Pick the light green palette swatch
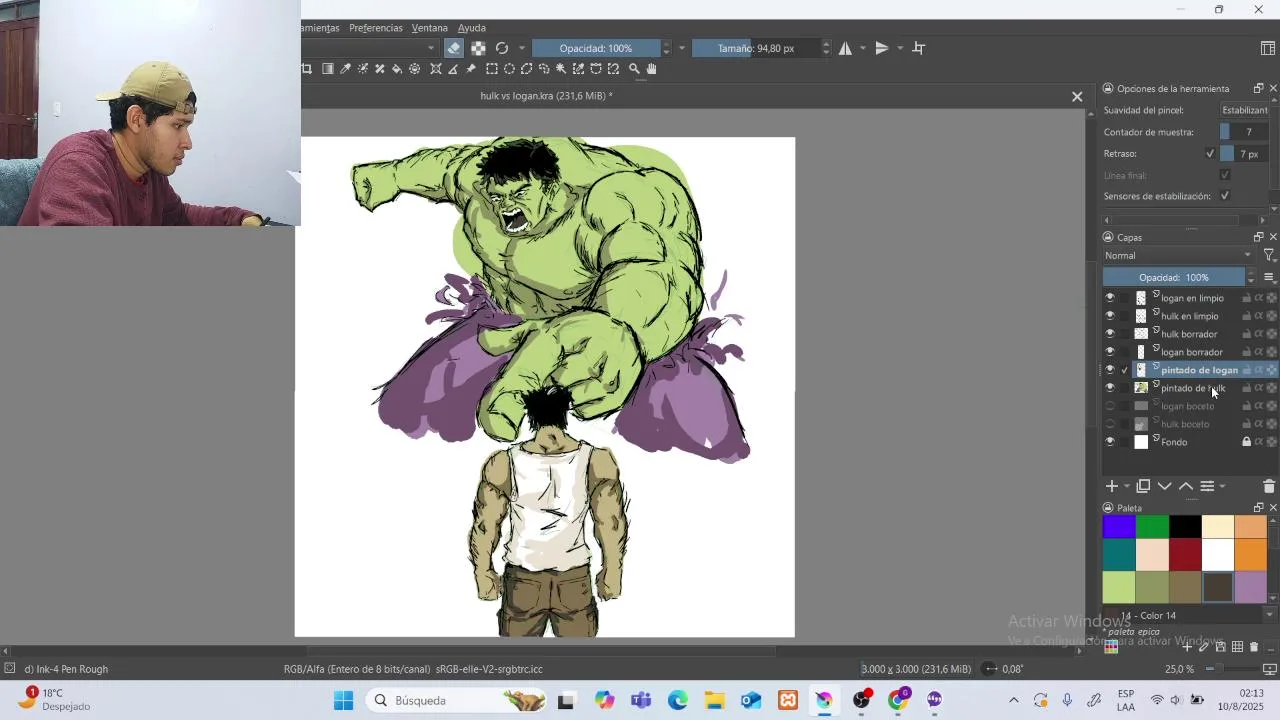This screenshot has height=720, width=1280. point(1119,587)
